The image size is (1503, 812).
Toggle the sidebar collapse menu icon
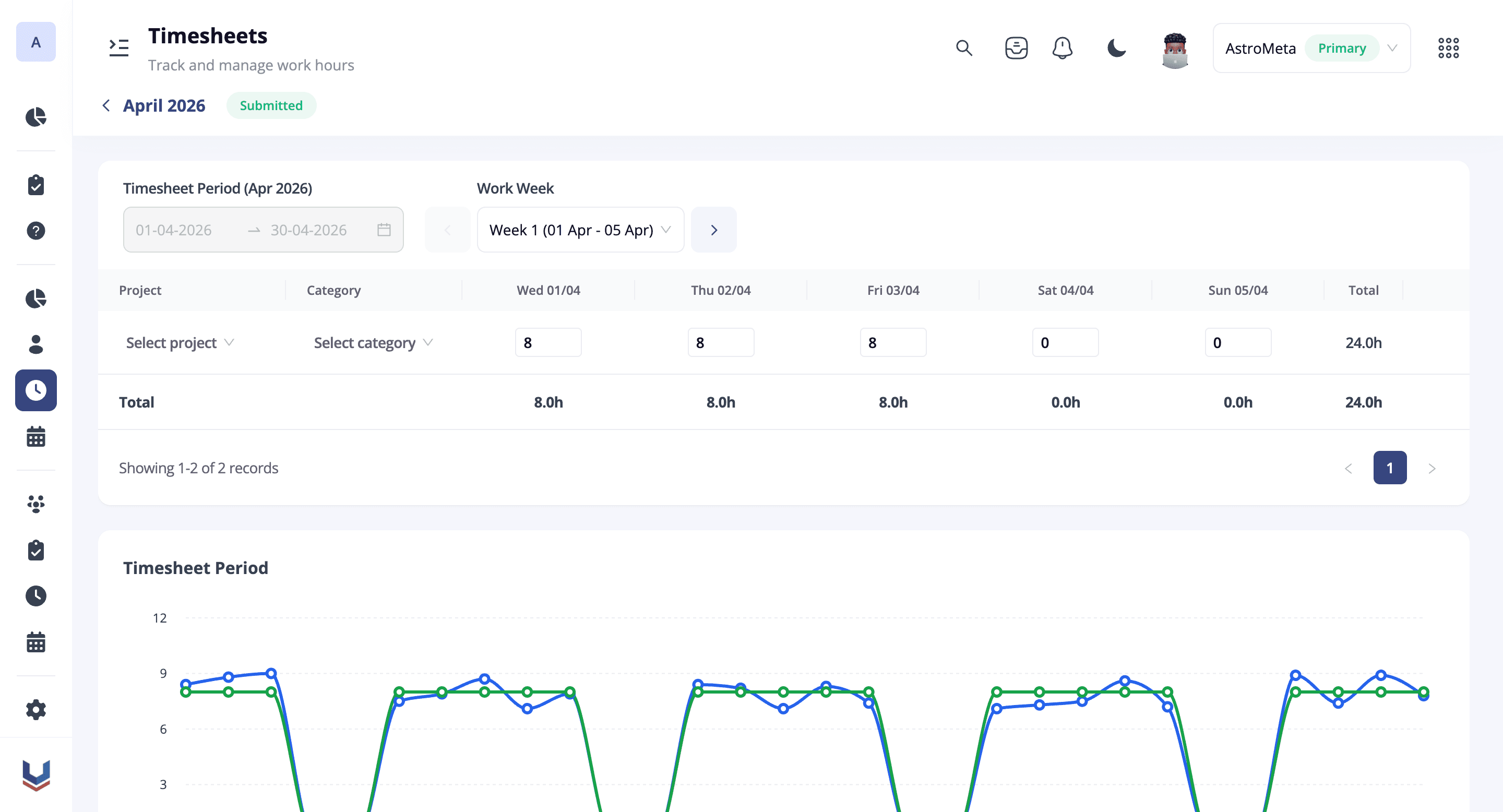click(x=119, y=48)
